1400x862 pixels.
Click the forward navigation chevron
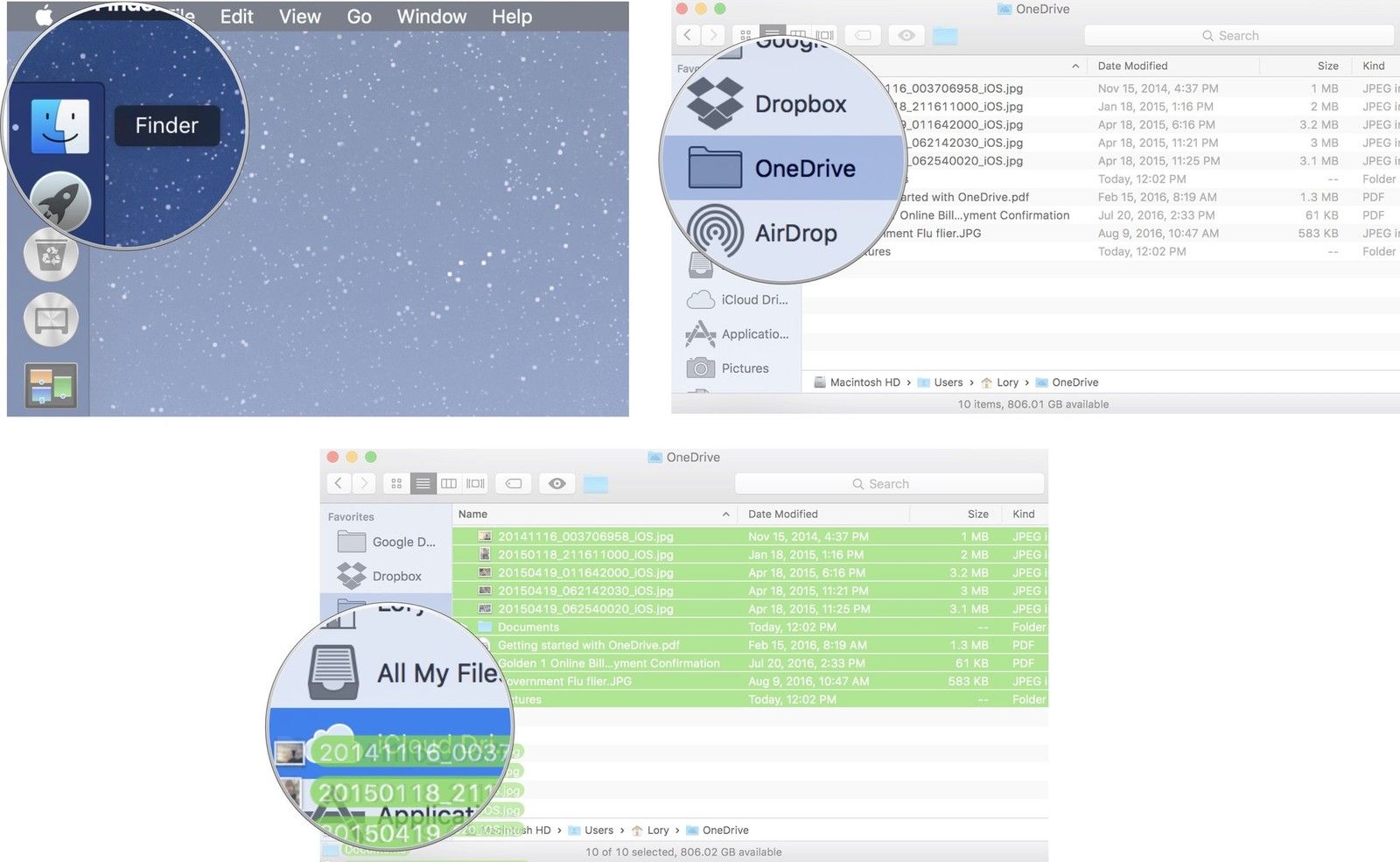(365, 483)
